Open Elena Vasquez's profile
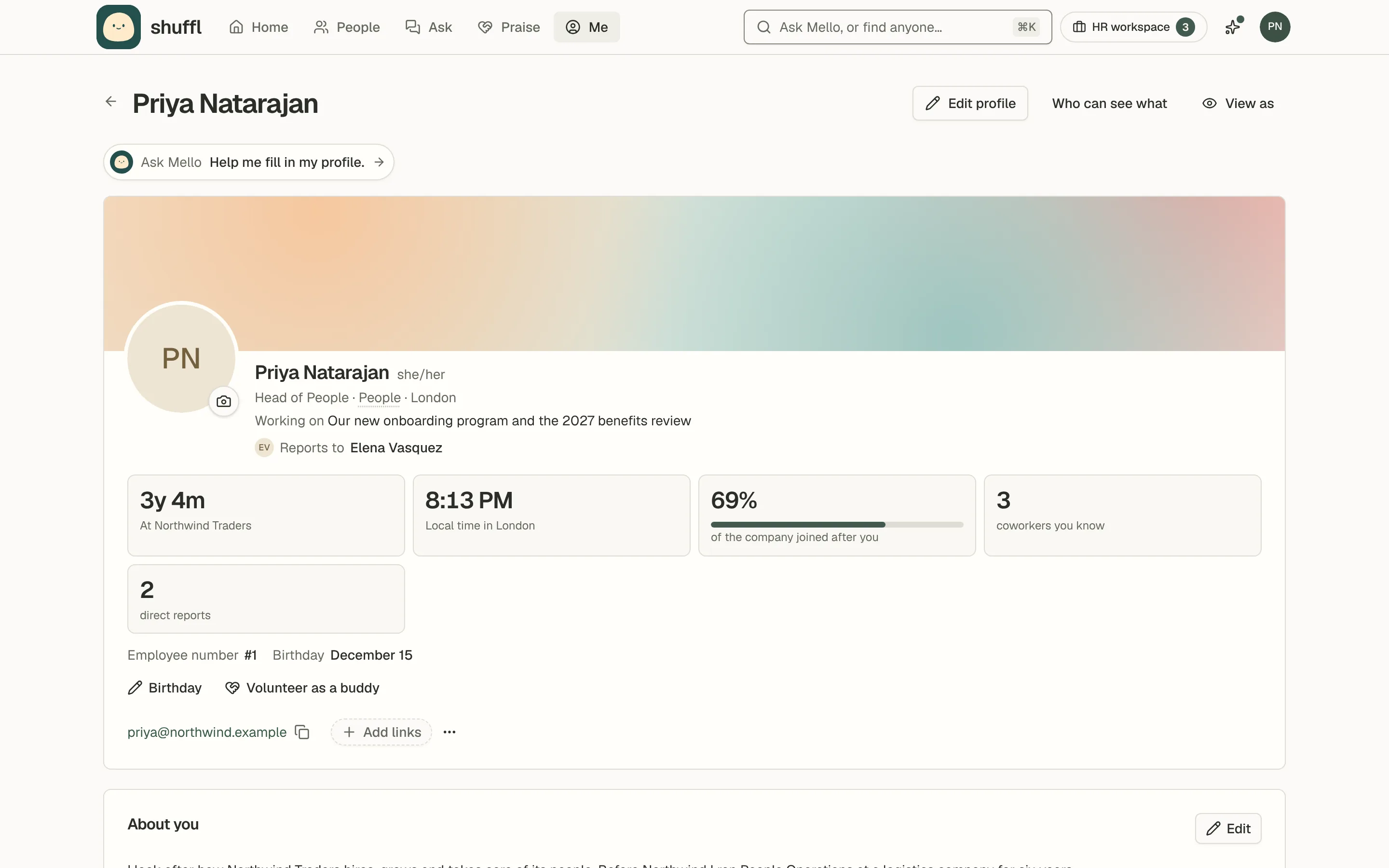 click(x=396, y=448)
